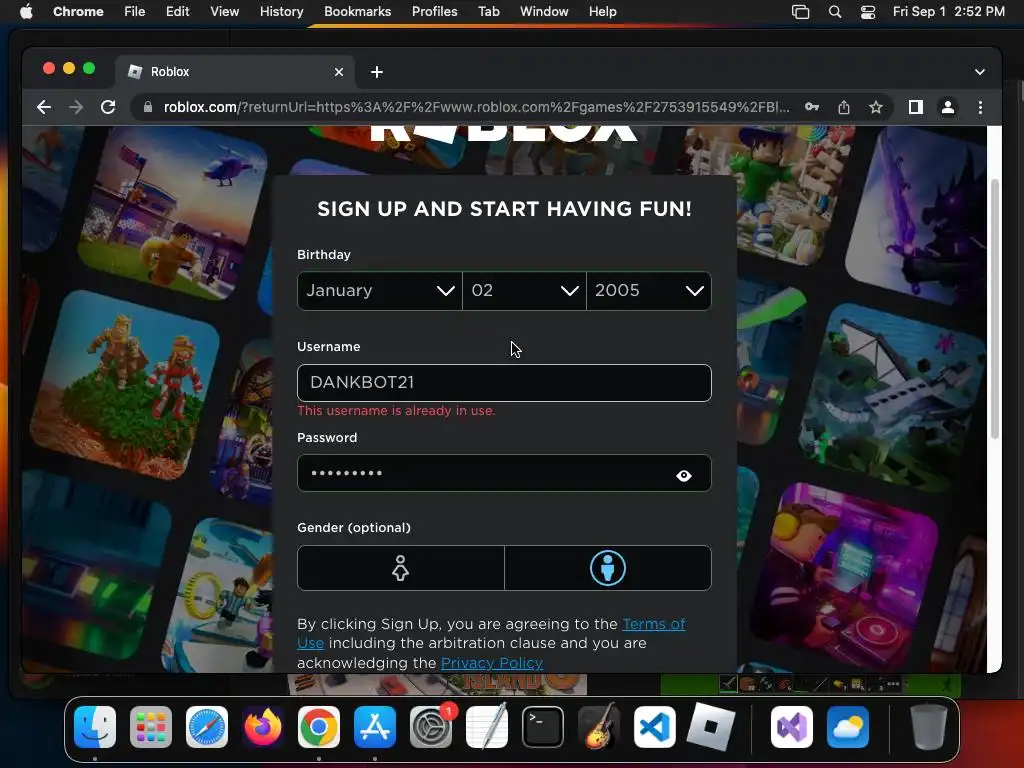Open Terminal from the Dock
Screen dimensions: 1024x768
(x=543, y=727)
